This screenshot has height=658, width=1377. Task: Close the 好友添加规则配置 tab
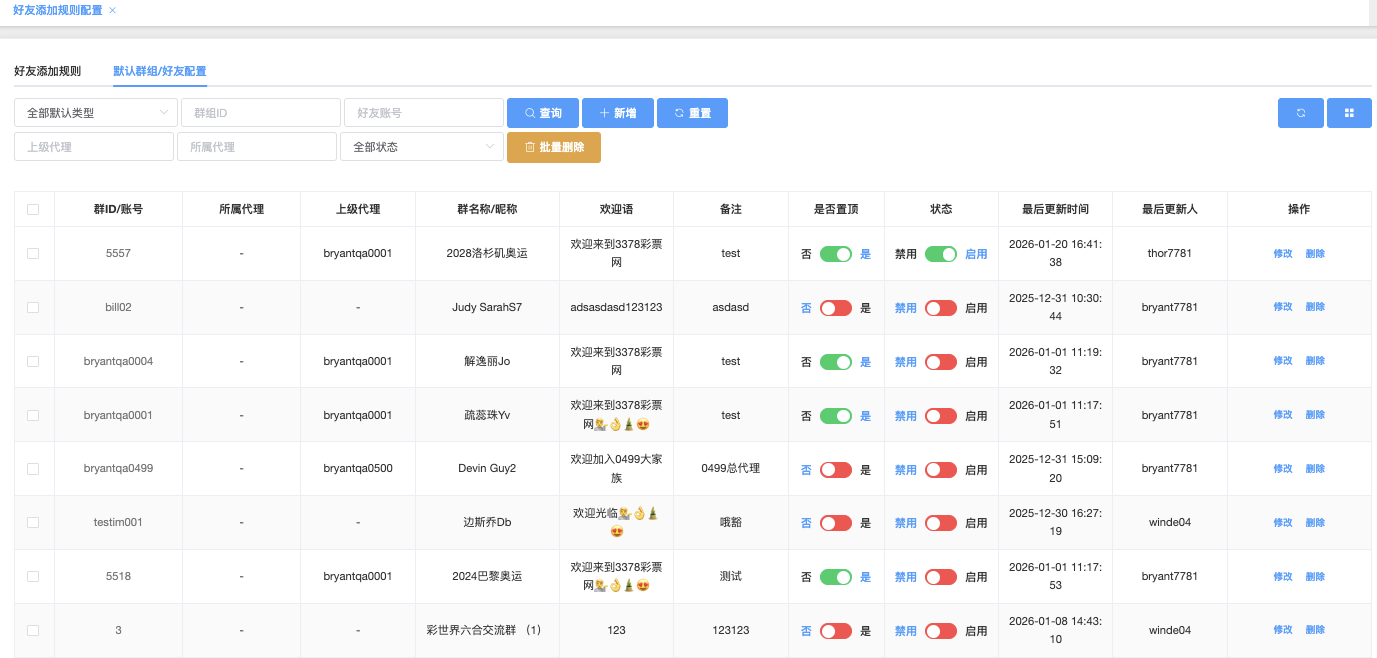point(112,10)
